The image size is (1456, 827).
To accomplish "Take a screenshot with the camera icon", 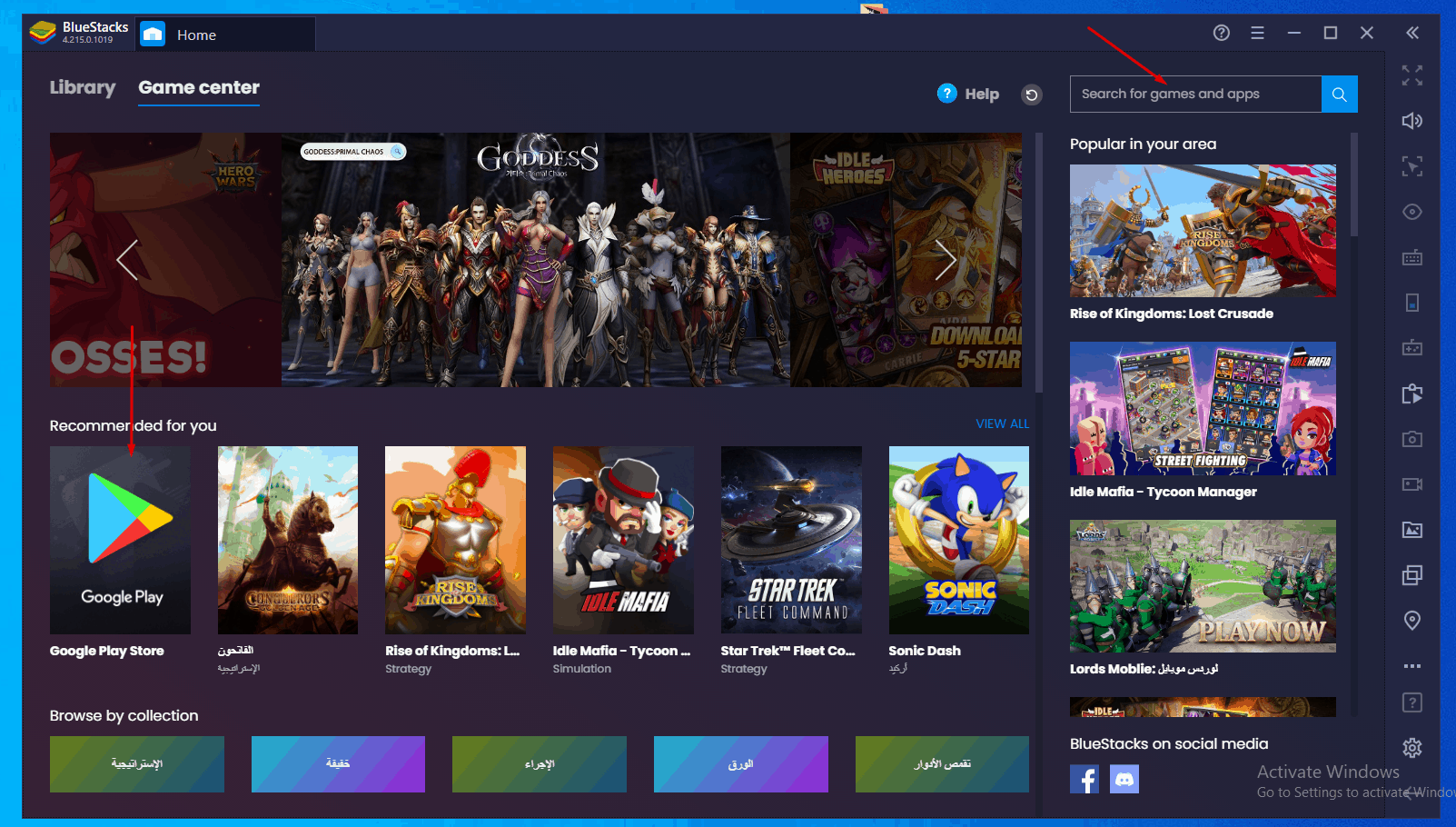I will point(1411,439).
